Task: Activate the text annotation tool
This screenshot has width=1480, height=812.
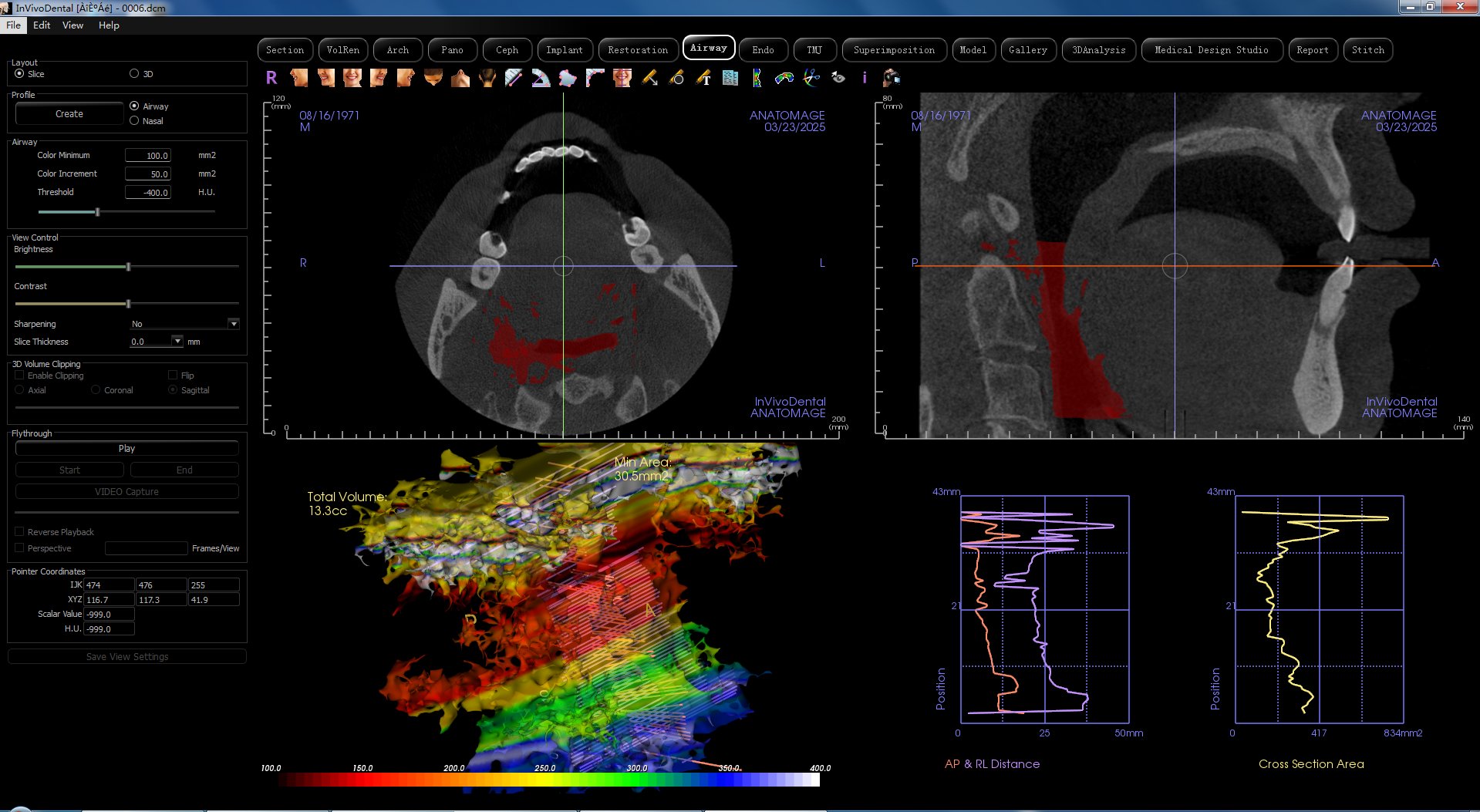Action: (x=703, y=78)
